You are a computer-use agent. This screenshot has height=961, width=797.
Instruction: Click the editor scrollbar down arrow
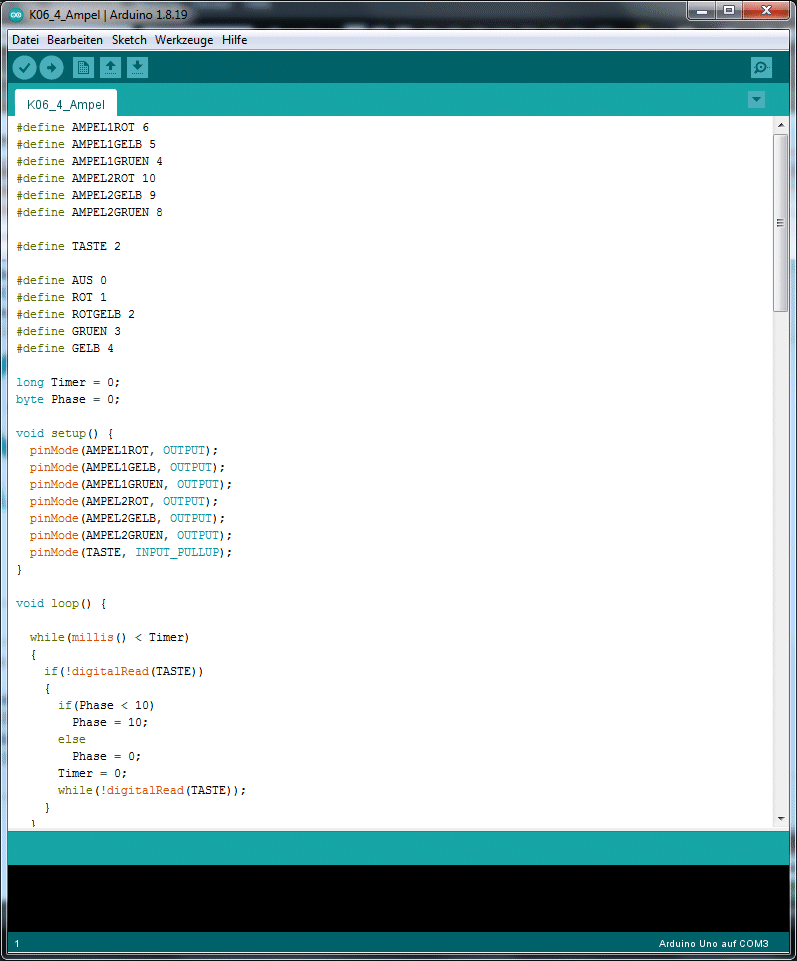(780, 818)
